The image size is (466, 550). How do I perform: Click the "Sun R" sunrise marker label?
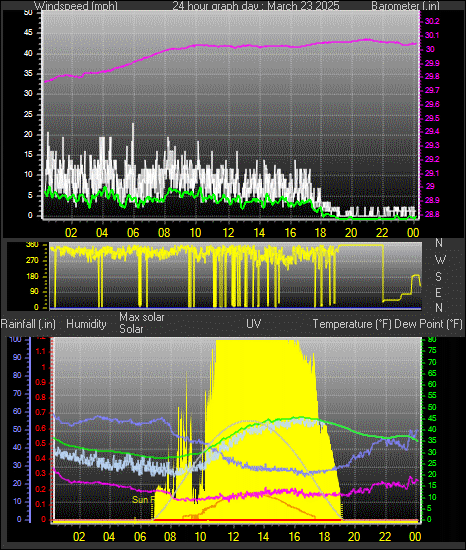click(143, 499)
